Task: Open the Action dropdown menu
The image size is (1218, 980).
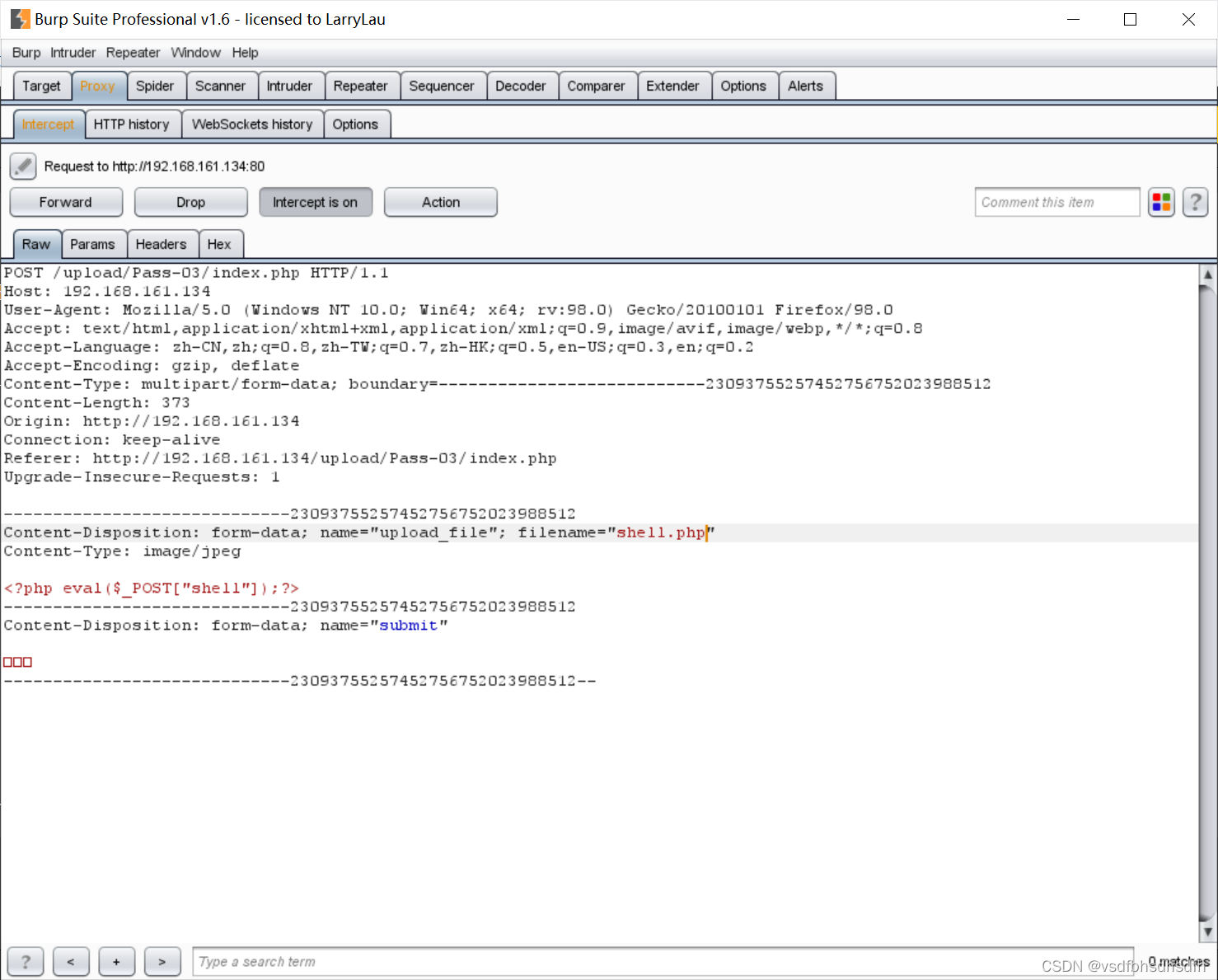Action: point(441,202)
